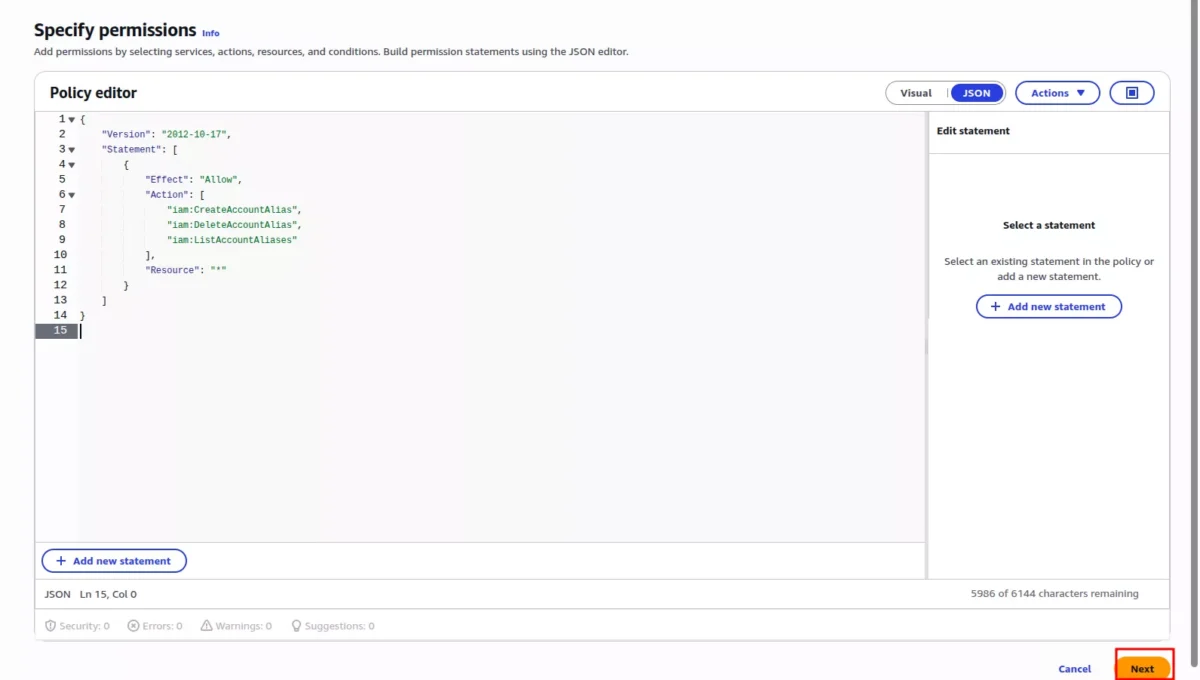Image resolution: width=1200 pixels, height=680 pixels.
Task: Collapse the Statement array on line 3
Action: pyautogui.click(x=72, y=150)
